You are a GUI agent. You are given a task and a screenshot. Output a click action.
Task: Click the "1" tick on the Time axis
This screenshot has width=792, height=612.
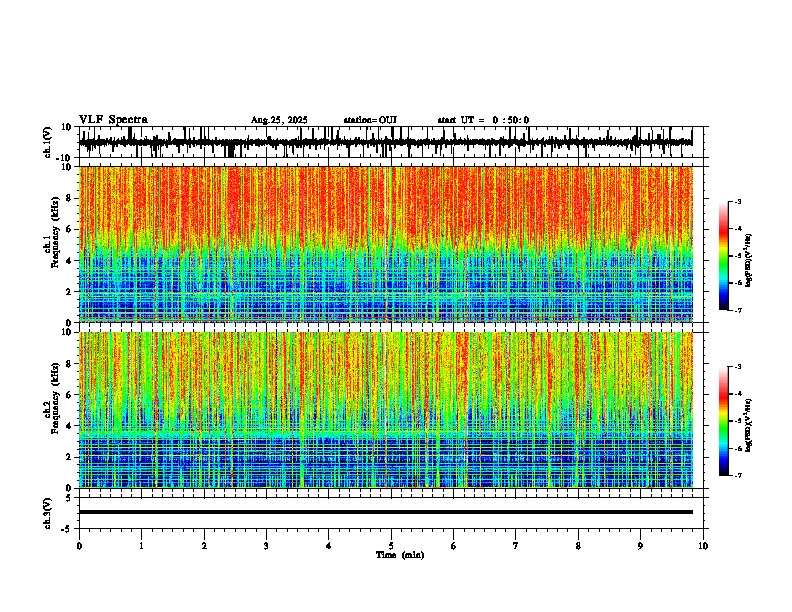point(141,546)
